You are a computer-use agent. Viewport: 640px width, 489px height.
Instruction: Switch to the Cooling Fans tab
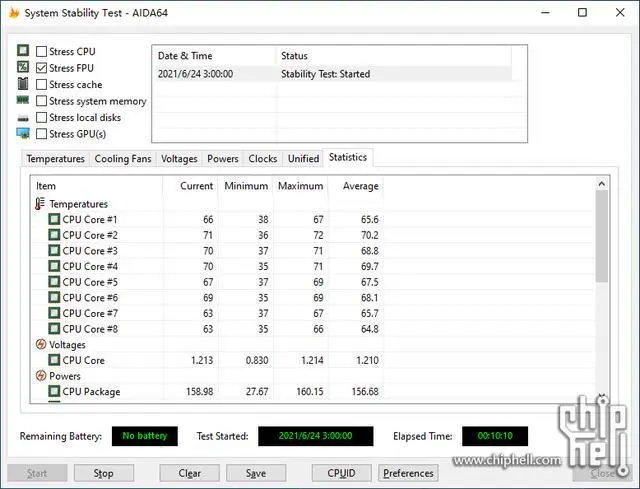[123, 159]
